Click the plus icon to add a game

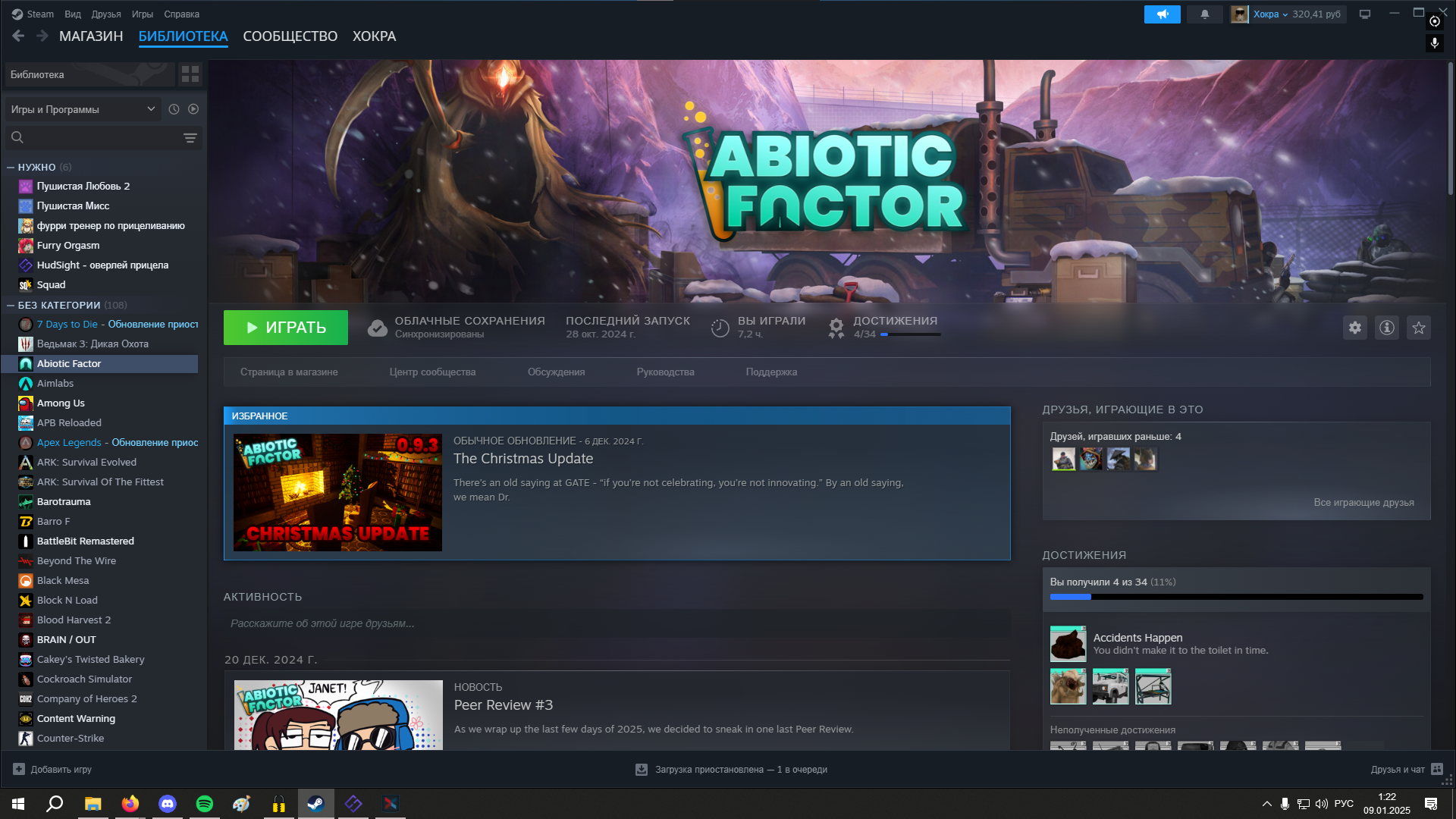pyautogui.click(x=19, y=769)
